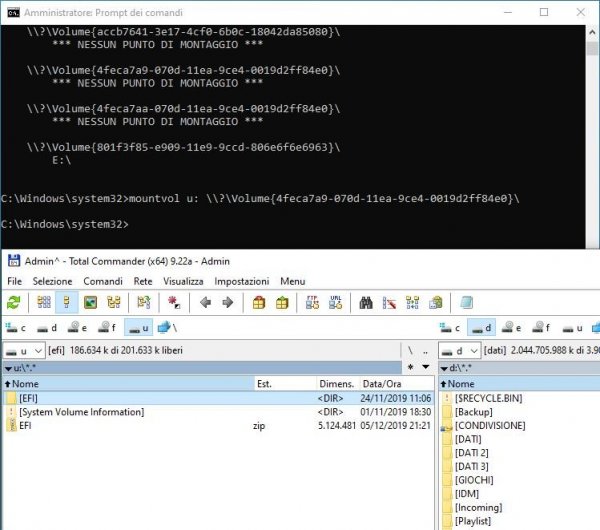Sort left panel by Dimens. column
The width and height of the screenshot is (600, 530).
338,384
